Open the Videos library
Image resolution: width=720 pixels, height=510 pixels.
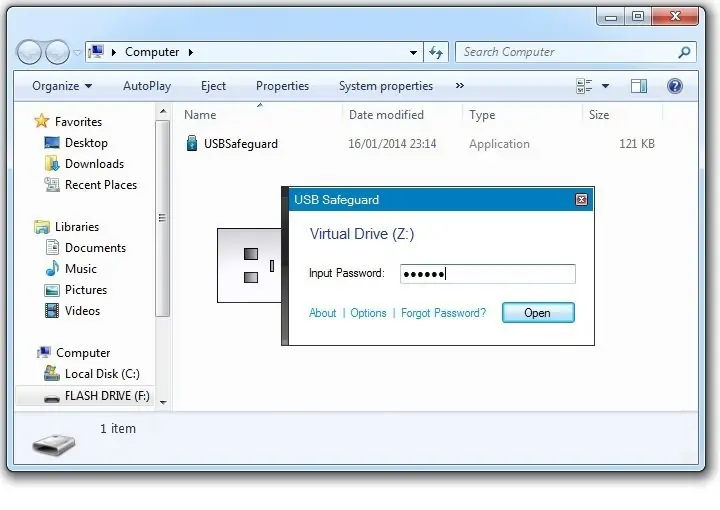83,311
